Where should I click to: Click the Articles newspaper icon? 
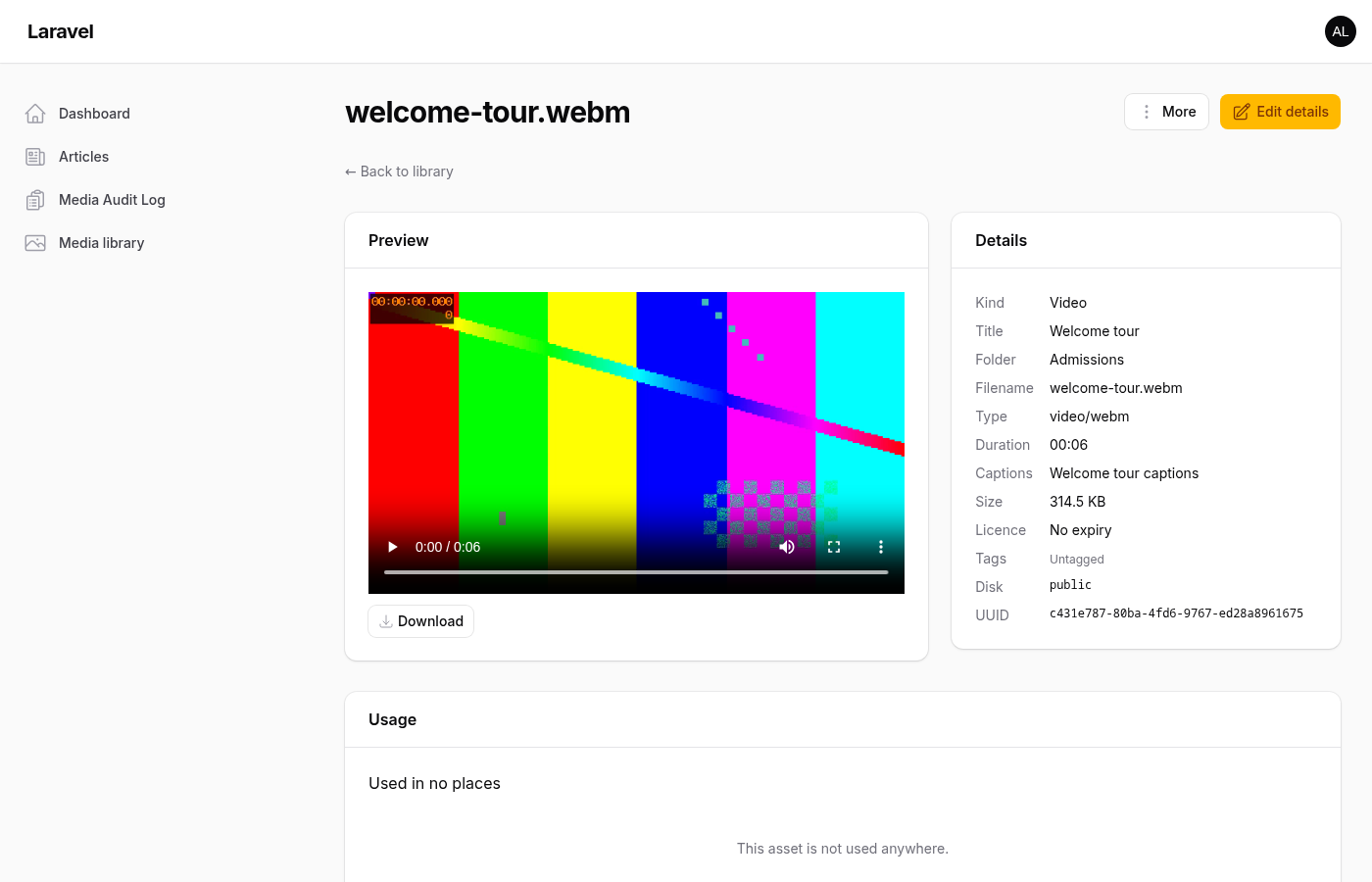point(35,157)
